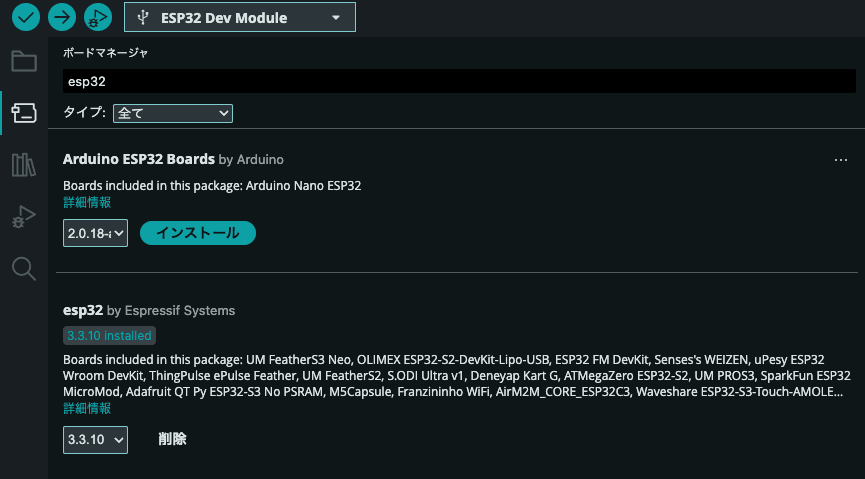
Task: Click the 3.3.10 installed badge
Action: 109,336
